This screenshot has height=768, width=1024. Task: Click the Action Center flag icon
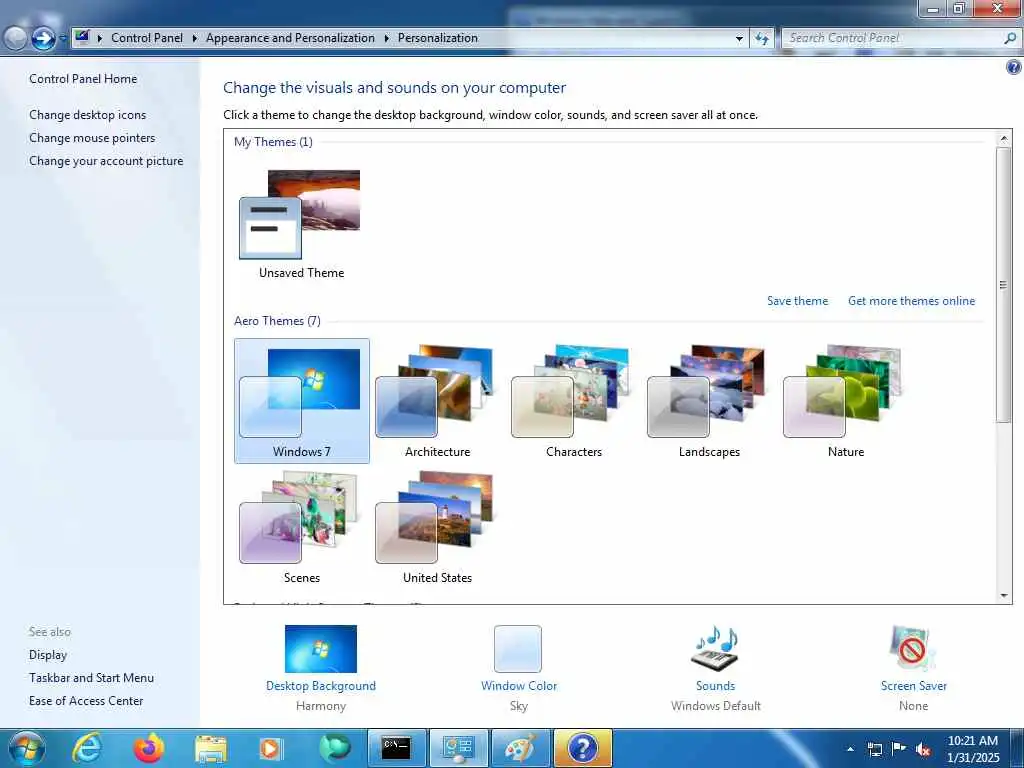(x=899, y=748)
